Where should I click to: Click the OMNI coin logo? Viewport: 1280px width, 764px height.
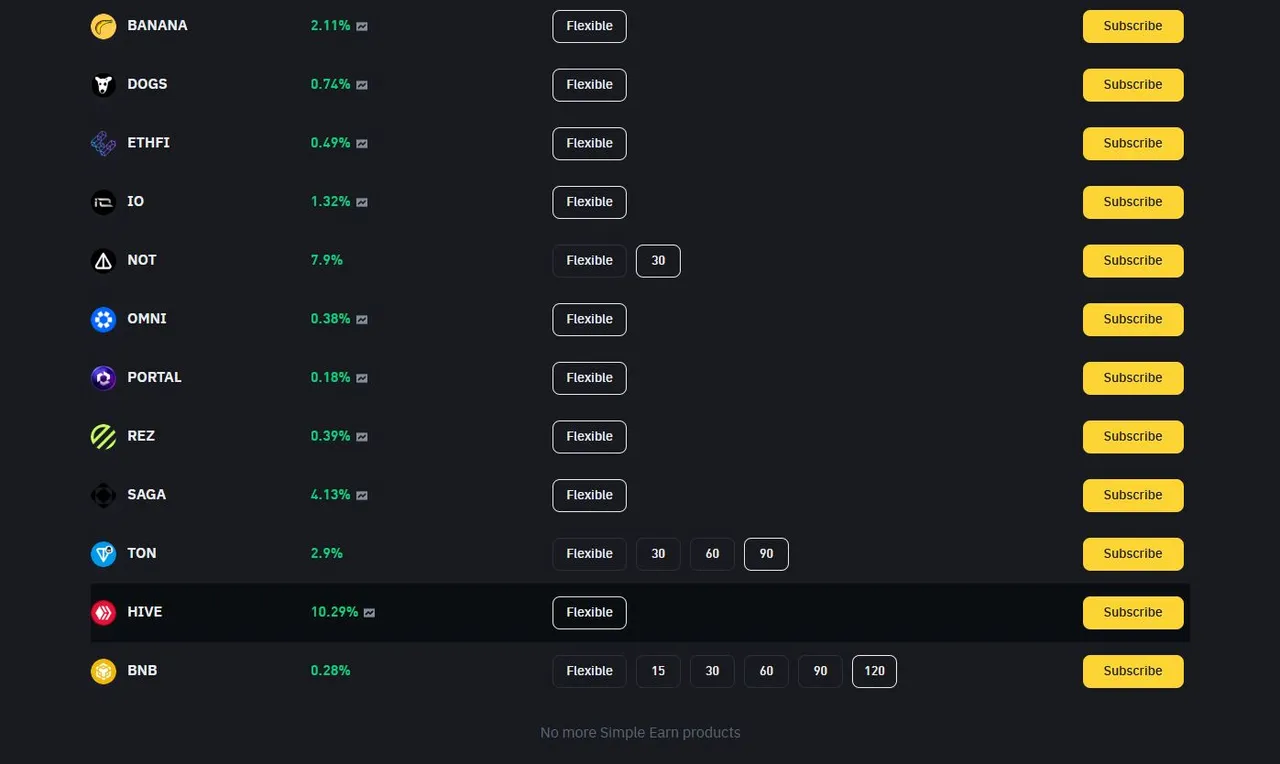point(104,320)
